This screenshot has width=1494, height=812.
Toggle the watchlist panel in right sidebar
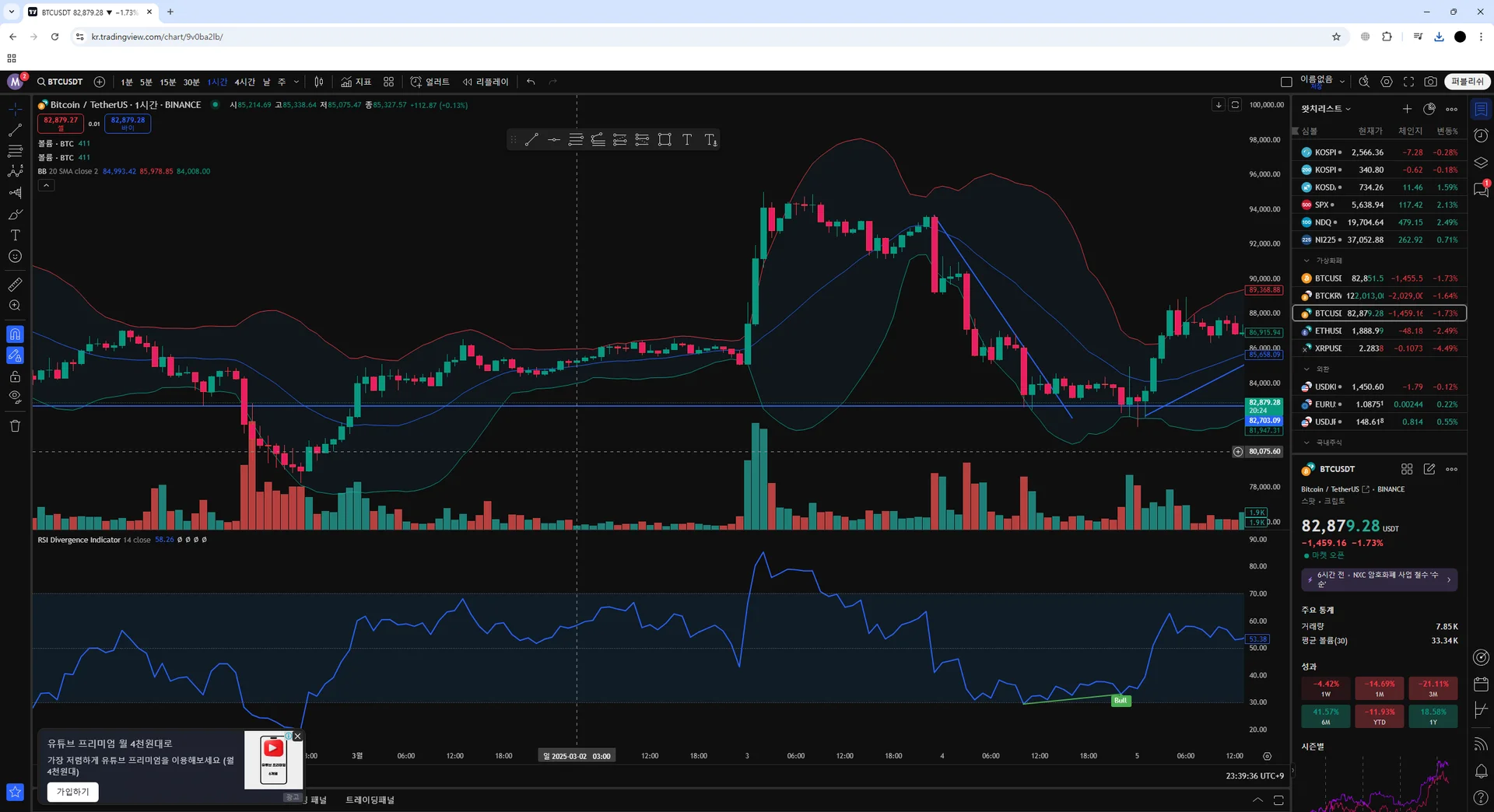coord(1481,109)
